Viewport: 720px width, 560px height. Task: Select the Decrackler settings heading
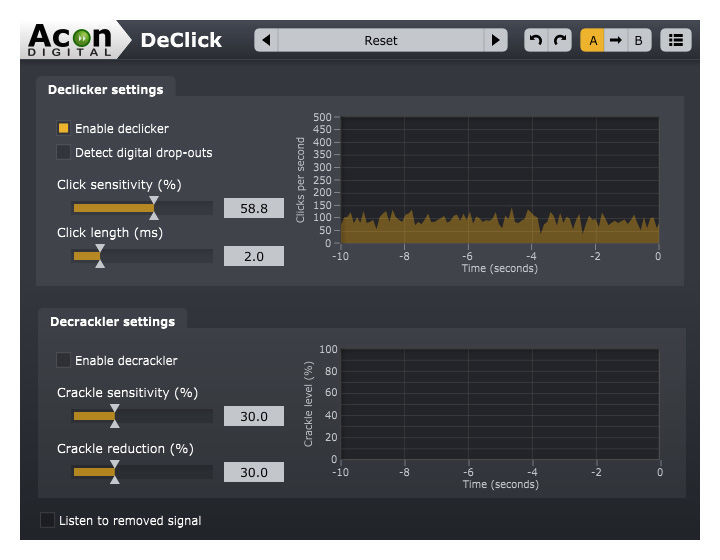coord(112,321)
